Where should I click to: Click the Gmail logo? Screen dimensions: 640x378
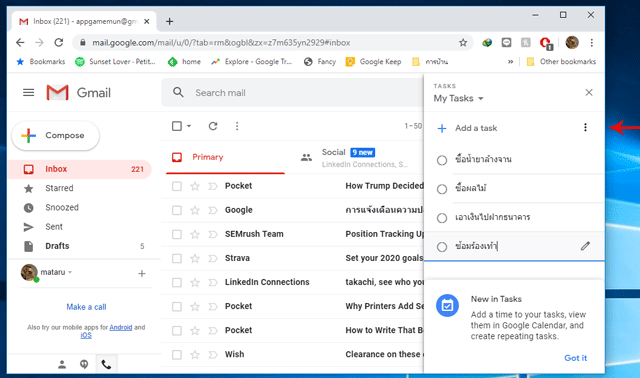point(78,93)
